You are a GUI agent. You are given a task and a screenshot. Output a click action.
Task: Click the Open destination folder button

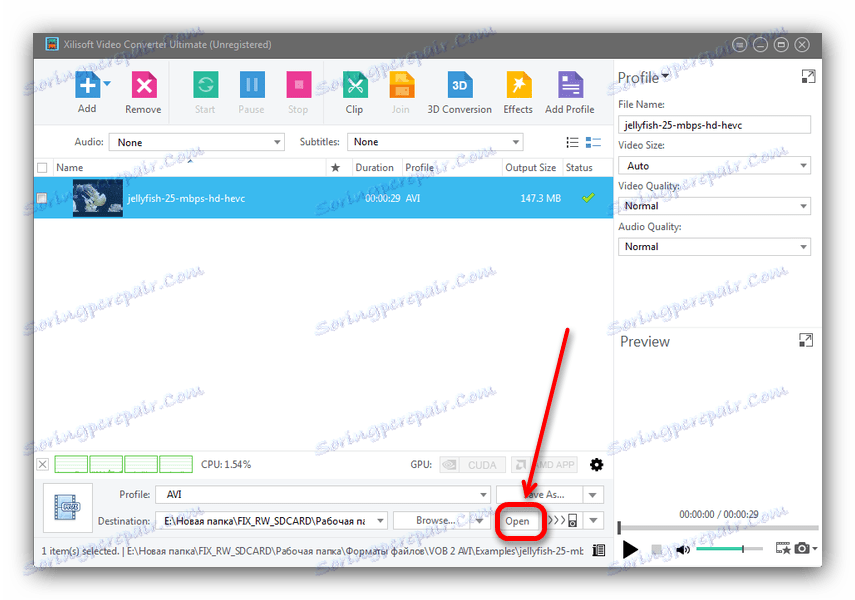pyautogui.click(x=517, y=521)
